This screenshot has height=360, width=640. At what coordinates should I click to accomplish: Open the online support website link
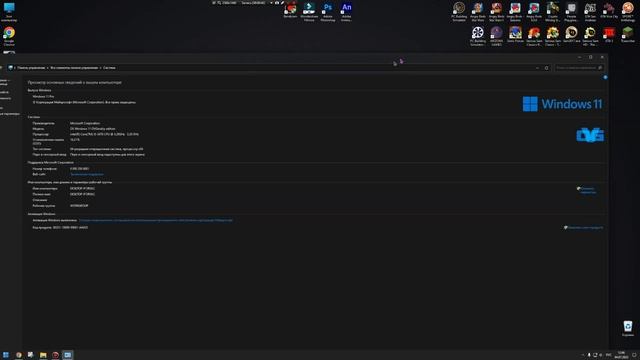87,174
